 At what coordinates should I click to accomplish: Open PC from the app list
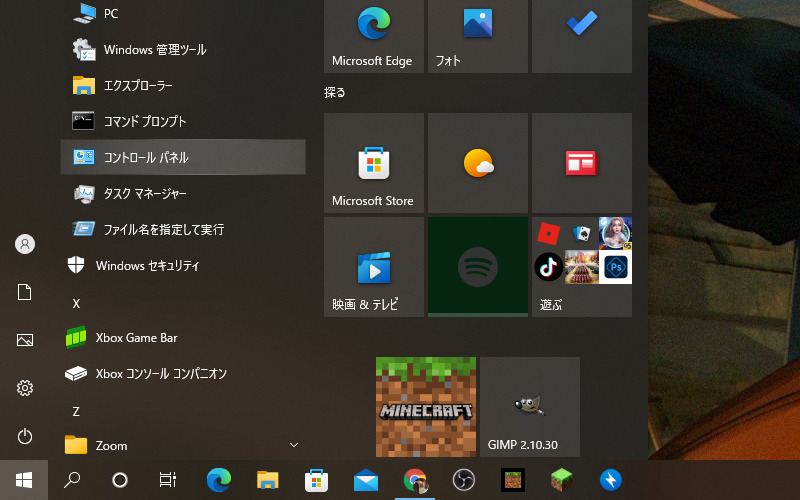point(183,13)
